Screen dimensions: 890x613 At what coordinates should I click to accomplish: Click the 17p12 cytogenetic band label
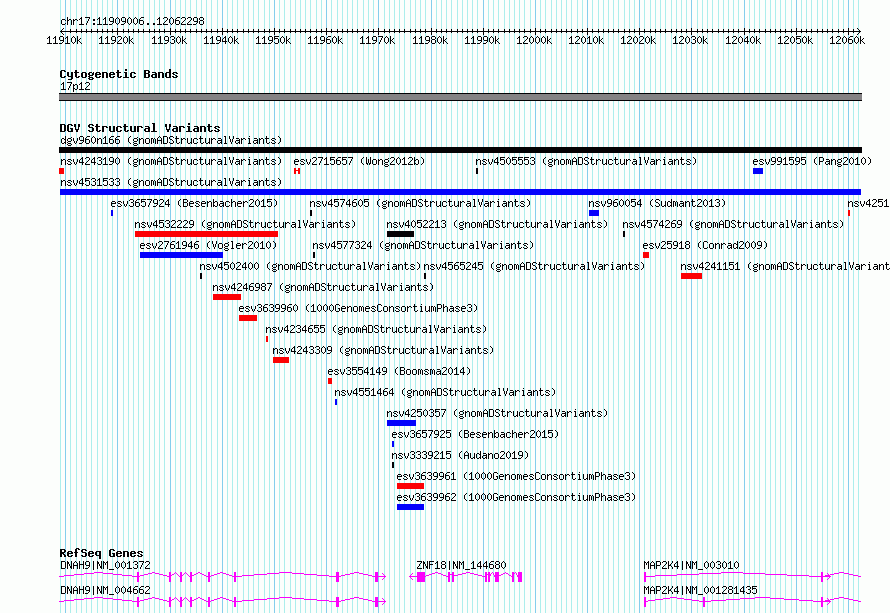click(75, 86)
